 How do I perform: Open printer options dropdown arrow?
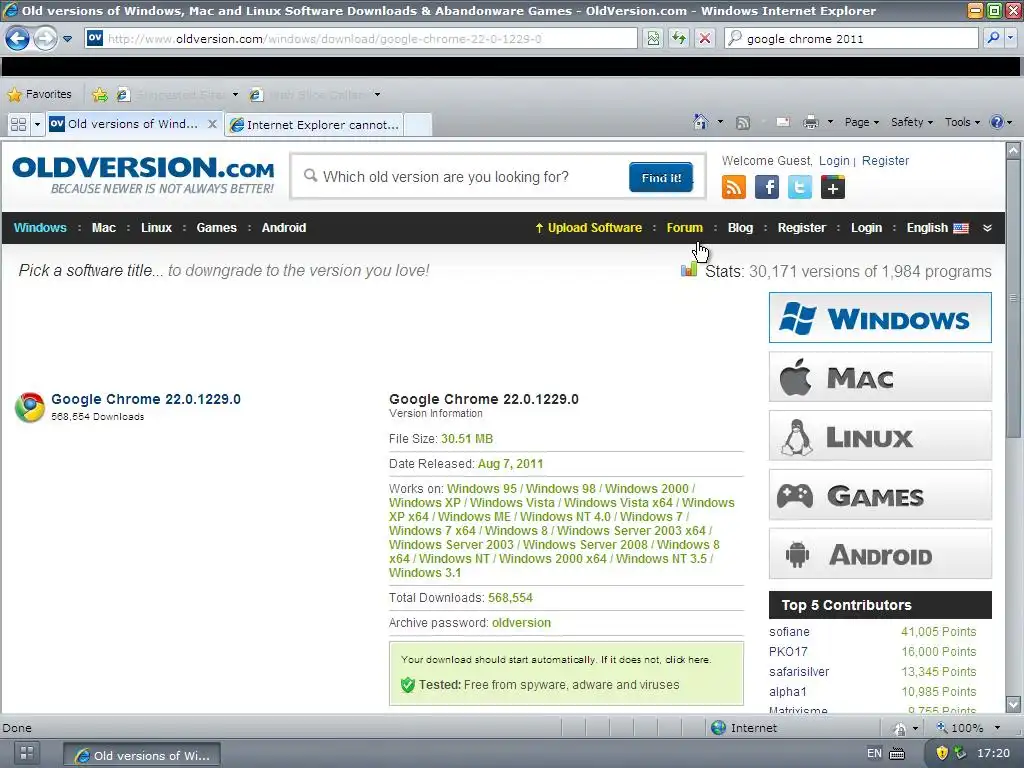click(x=830, y=122)
